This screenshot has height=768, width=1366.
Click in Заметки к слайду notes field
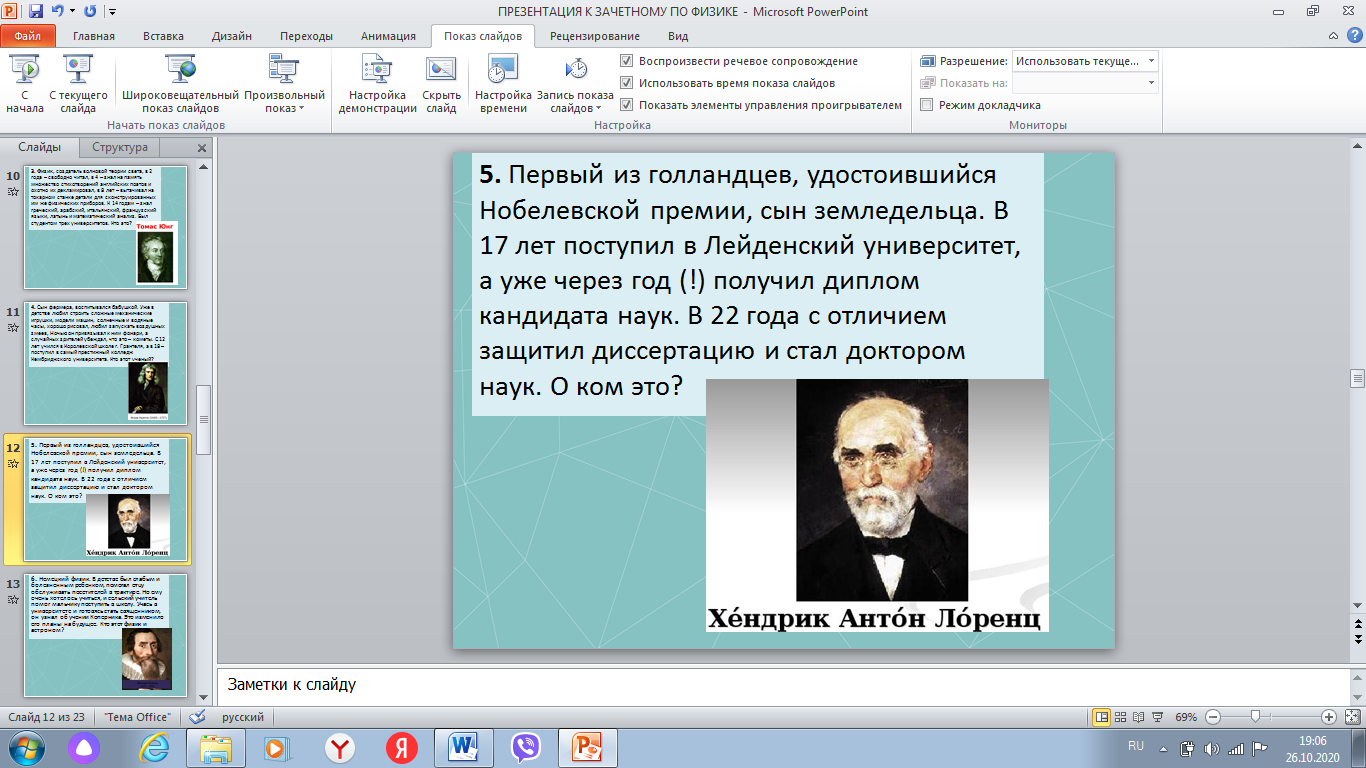click(782, 685)
